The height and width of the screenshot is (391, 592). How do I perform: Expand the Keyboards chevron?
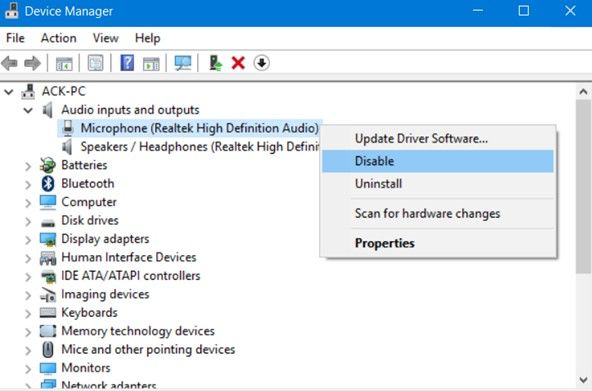point(28,314)
